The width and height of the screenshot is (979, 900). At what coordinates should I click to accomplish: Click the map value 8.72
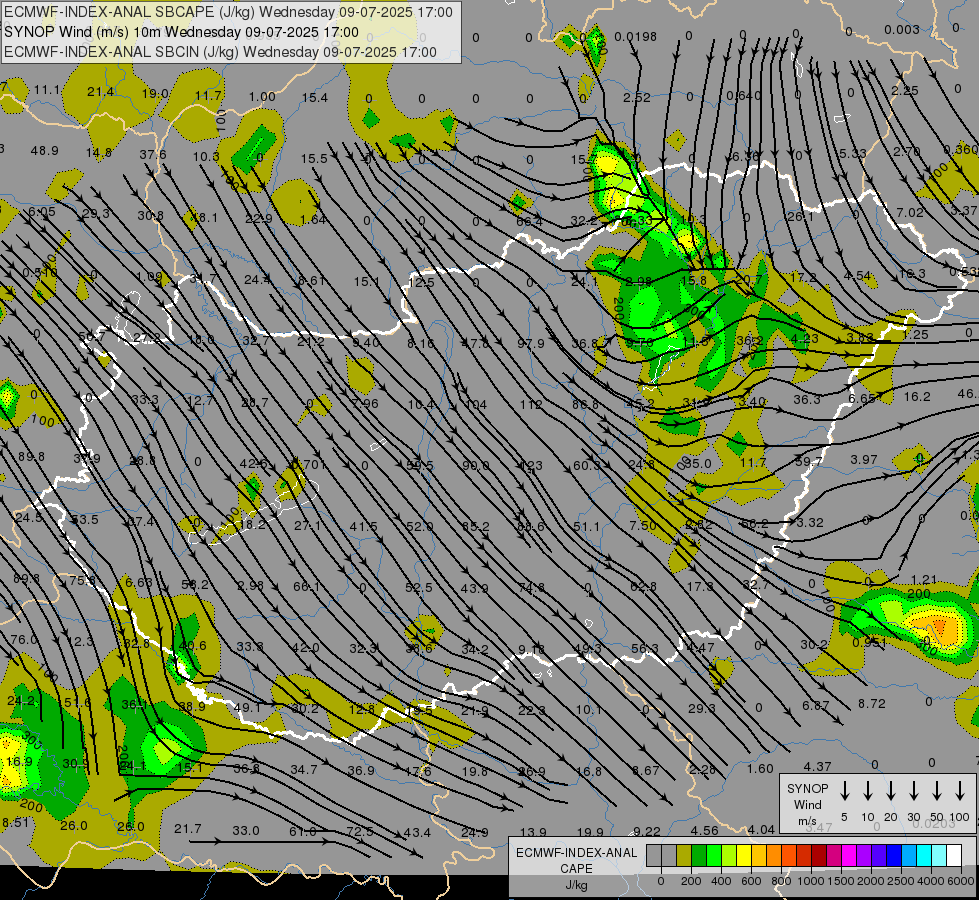point(872,703)
